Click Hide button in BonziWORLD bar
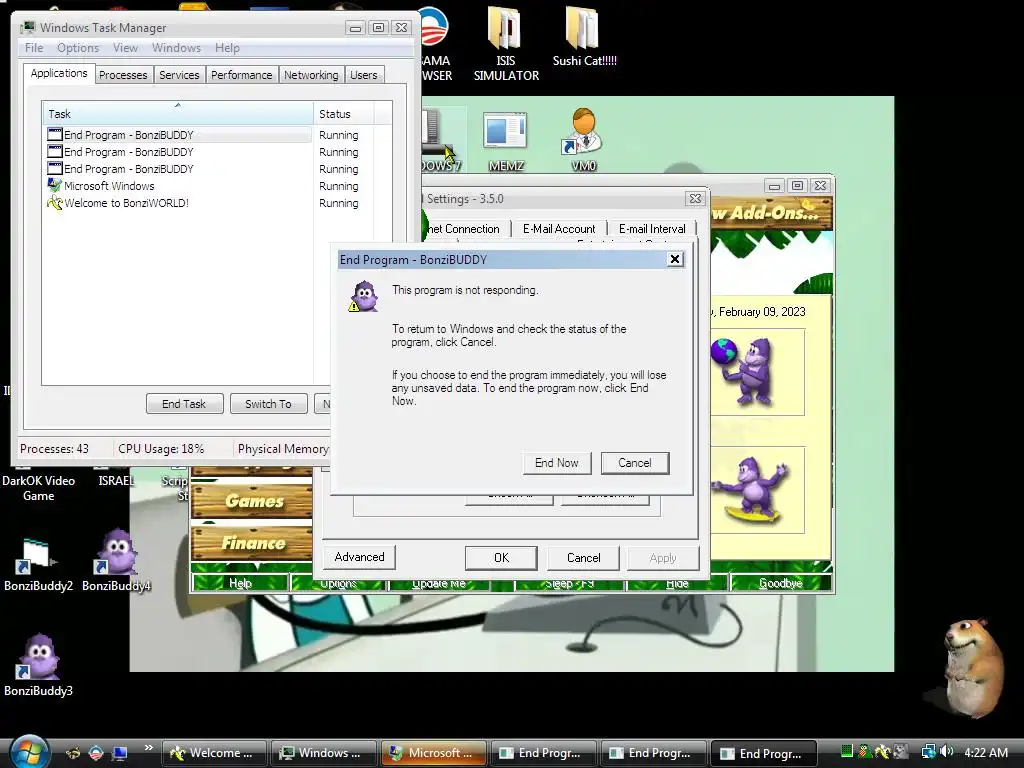 click(677, 583)
